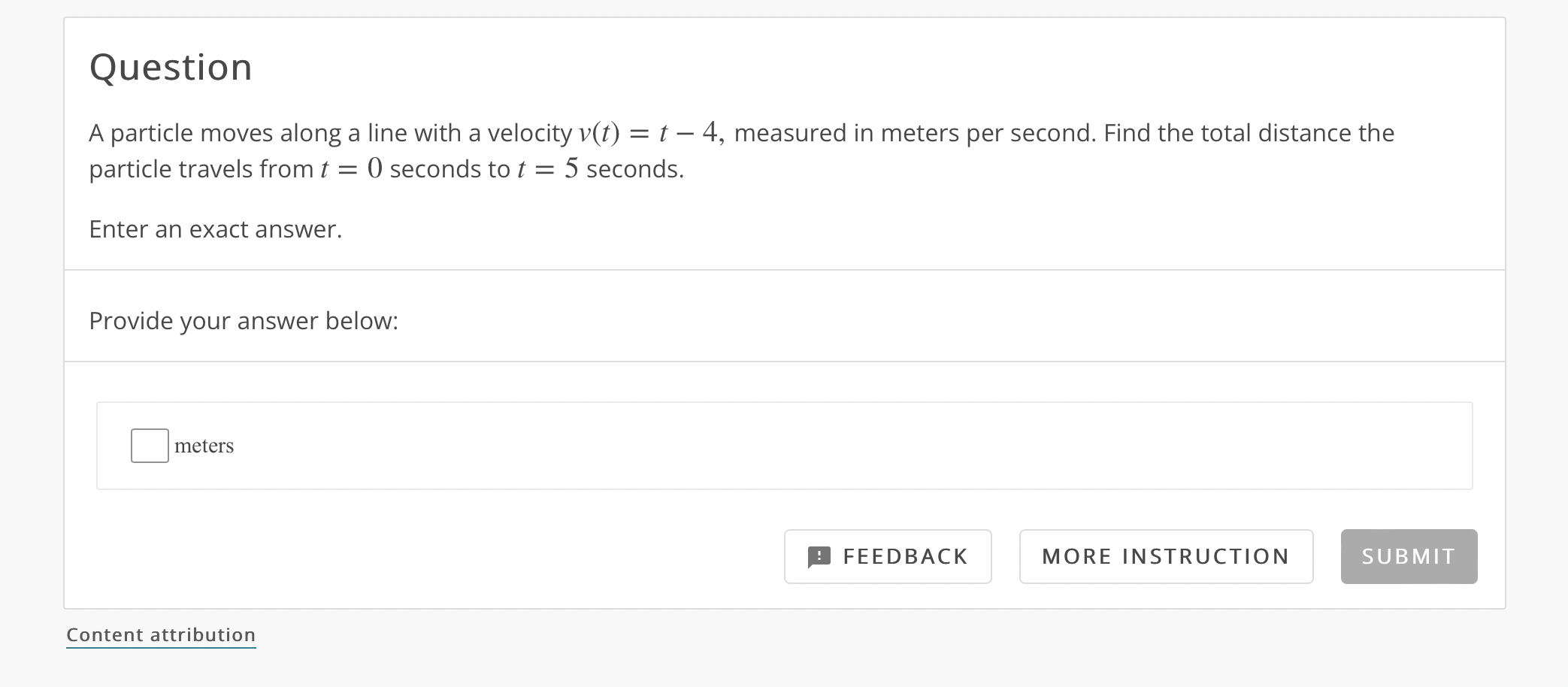This screenshot has height=687, width=1568.
Task: Click the 'Provide your answer below:' label
Action: [244, 321]
